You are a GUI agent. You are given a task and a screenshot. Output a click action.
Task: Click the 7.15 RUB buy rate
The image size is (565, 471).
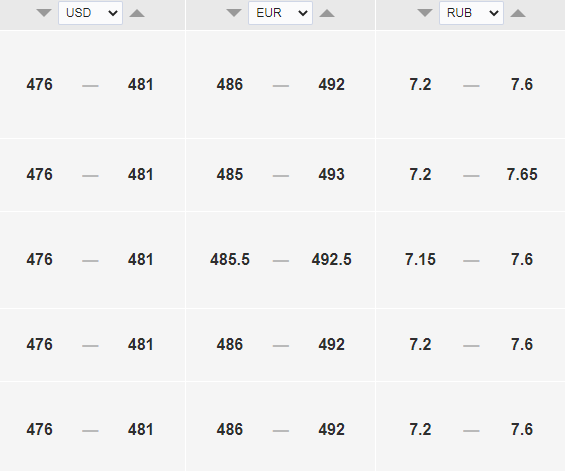point(420,259)
